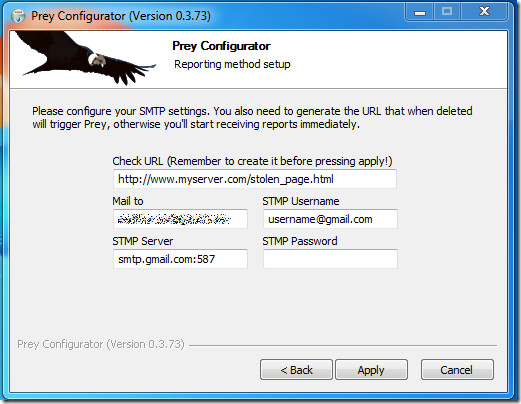This screenshot has width=521, height=404.
Task: Focus the empty STMP Password field
Action: 330,259
